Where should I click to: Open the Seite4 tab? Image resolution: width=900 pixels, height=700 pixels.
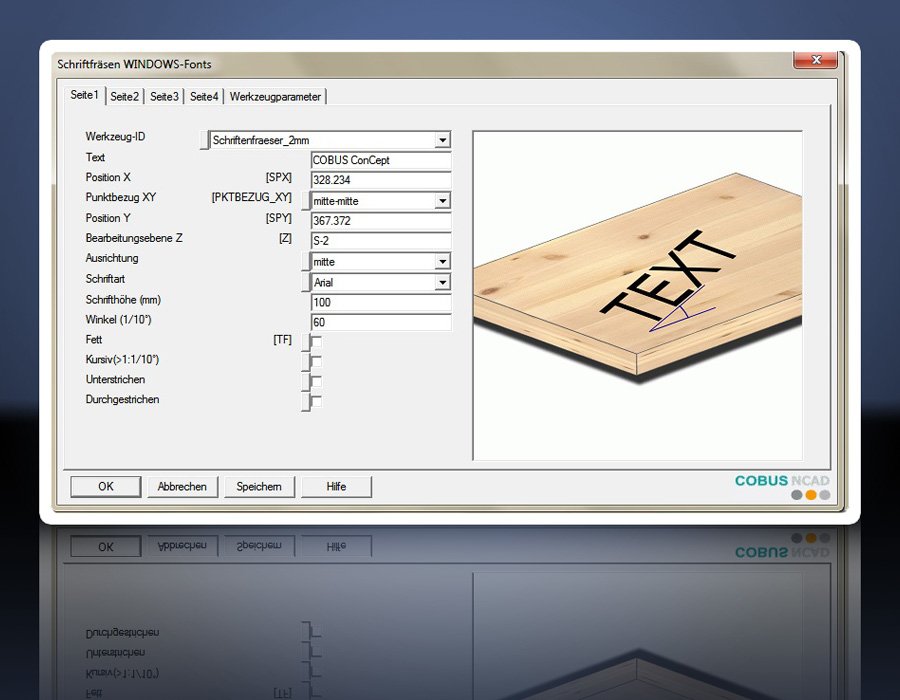tap(204, 96)
